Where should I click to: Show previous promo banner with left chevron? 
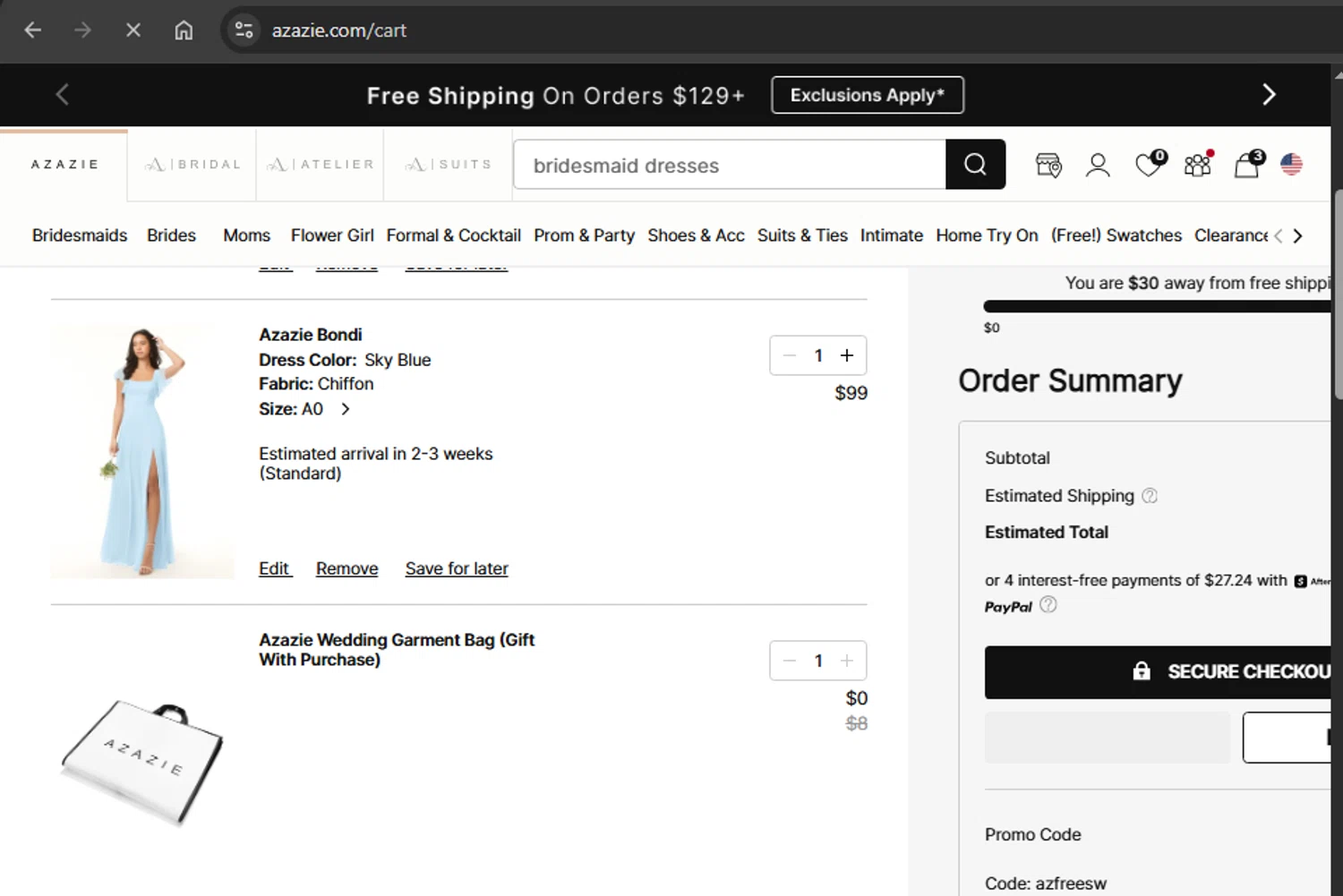(x=62, y=94)
